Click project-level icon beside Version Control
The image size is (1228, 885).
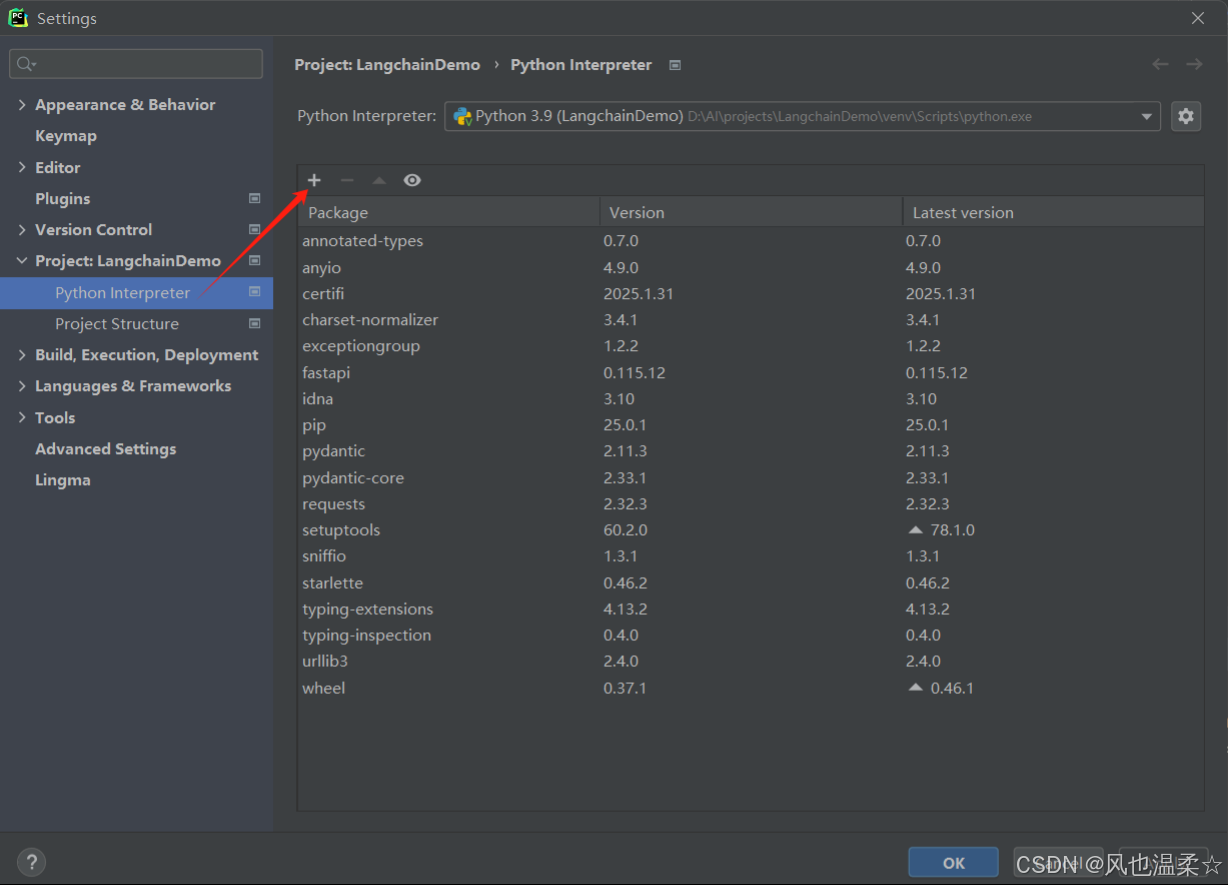coord(254,229)
